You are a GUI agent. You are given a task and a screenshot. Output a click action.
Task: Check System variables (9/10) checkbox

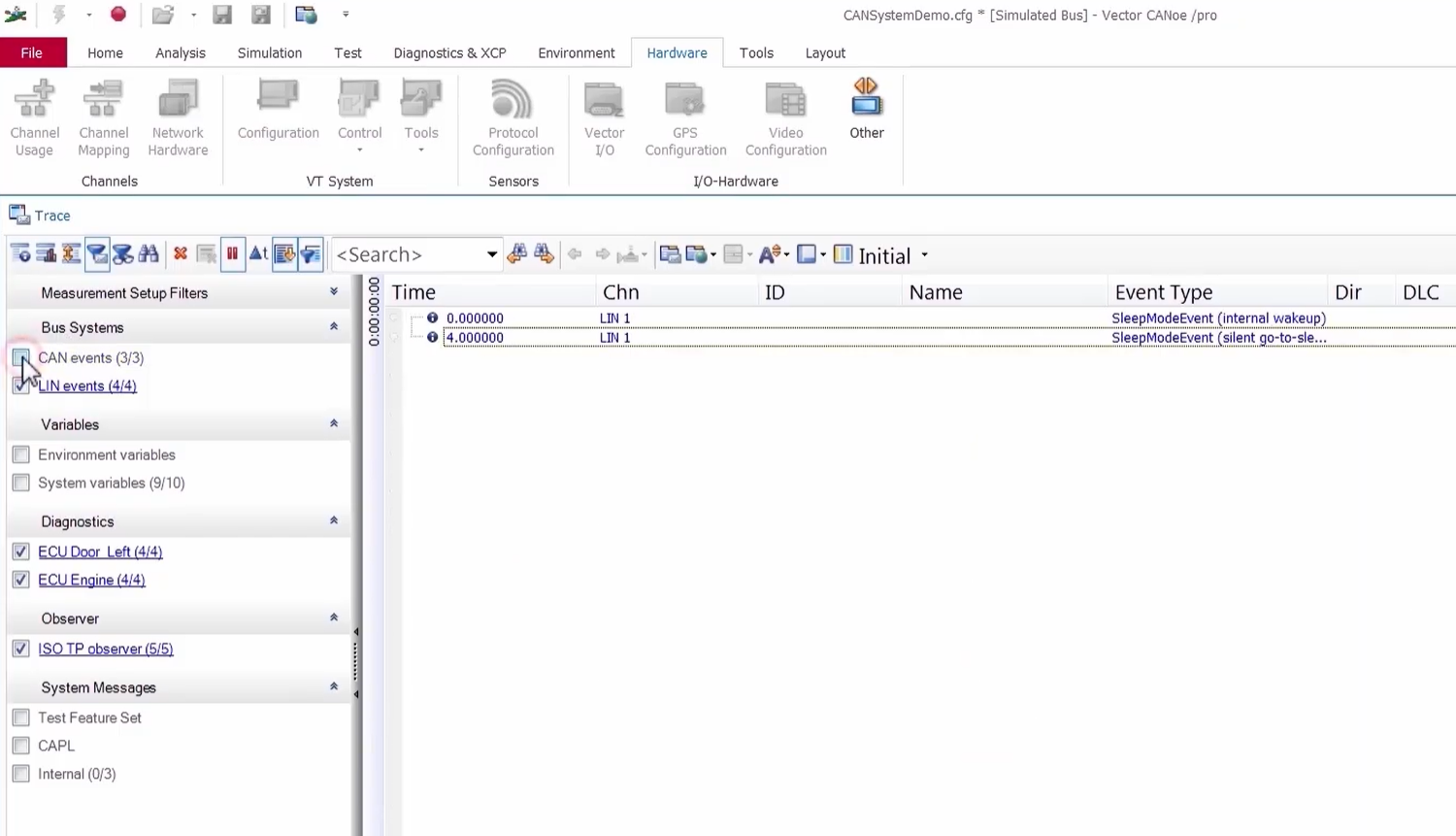[x=20, y=483]
